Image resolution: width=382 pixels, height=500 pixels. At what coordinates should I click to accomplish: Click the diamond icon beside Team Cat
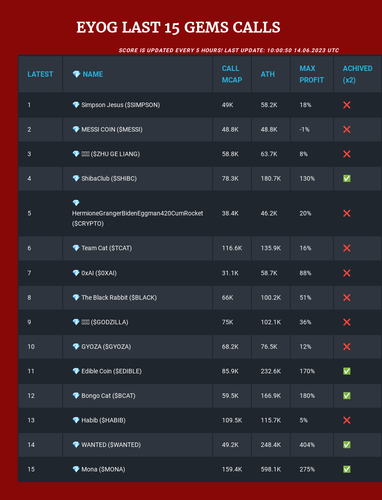tap(76, 248)
